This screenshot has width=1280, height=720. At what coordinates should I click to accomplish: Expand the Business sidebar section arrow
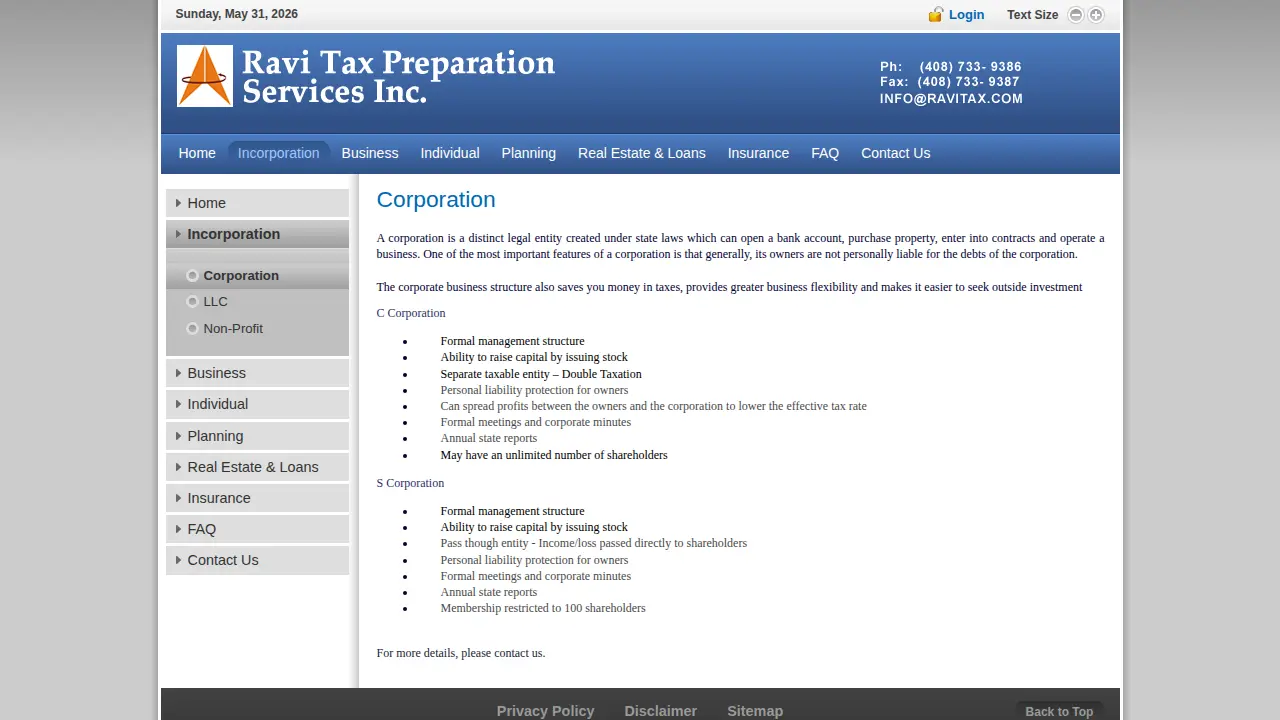[x=178, y=373]
